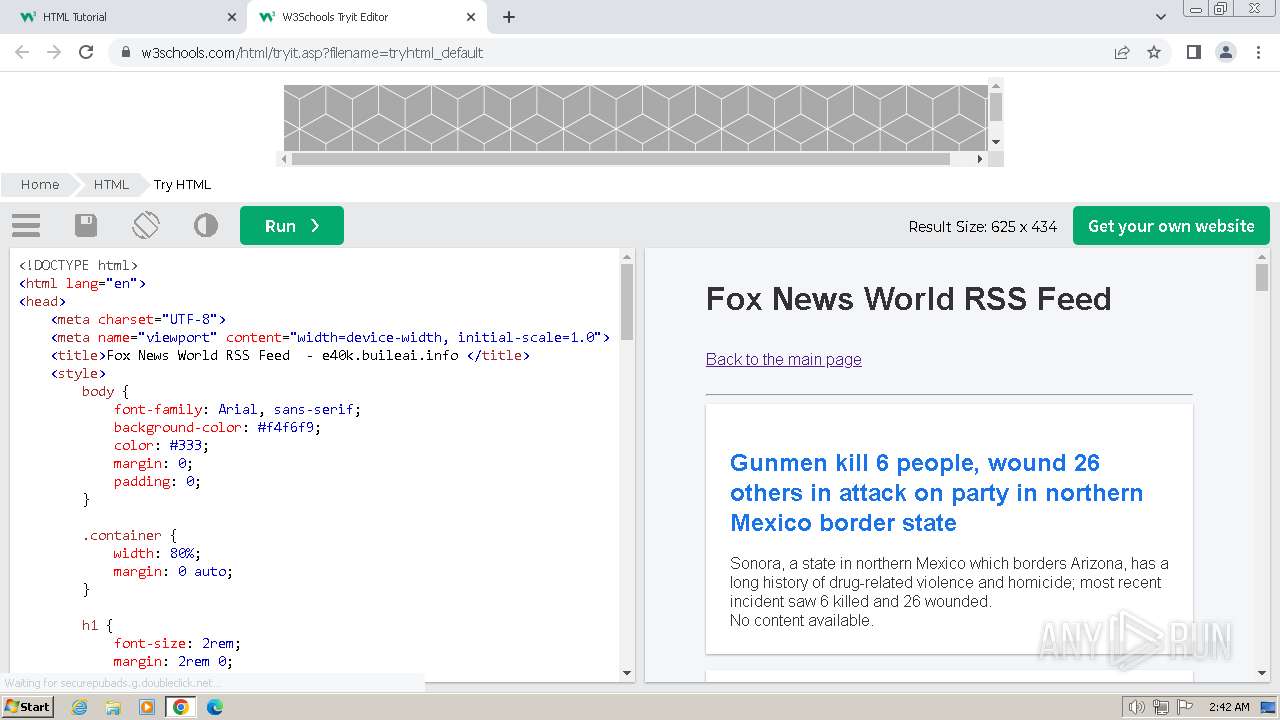View site information lock icon

(126, 52)
